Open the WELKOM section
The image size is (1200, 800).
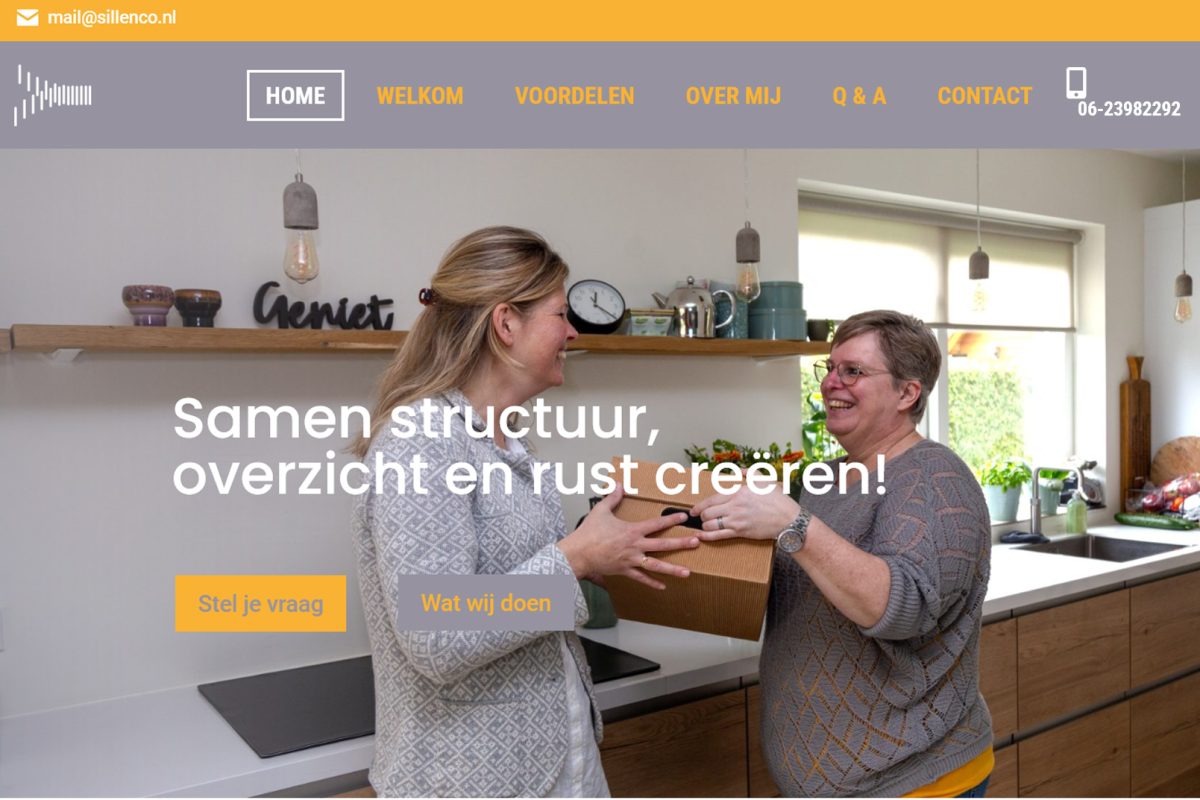(x=420, y=96)
